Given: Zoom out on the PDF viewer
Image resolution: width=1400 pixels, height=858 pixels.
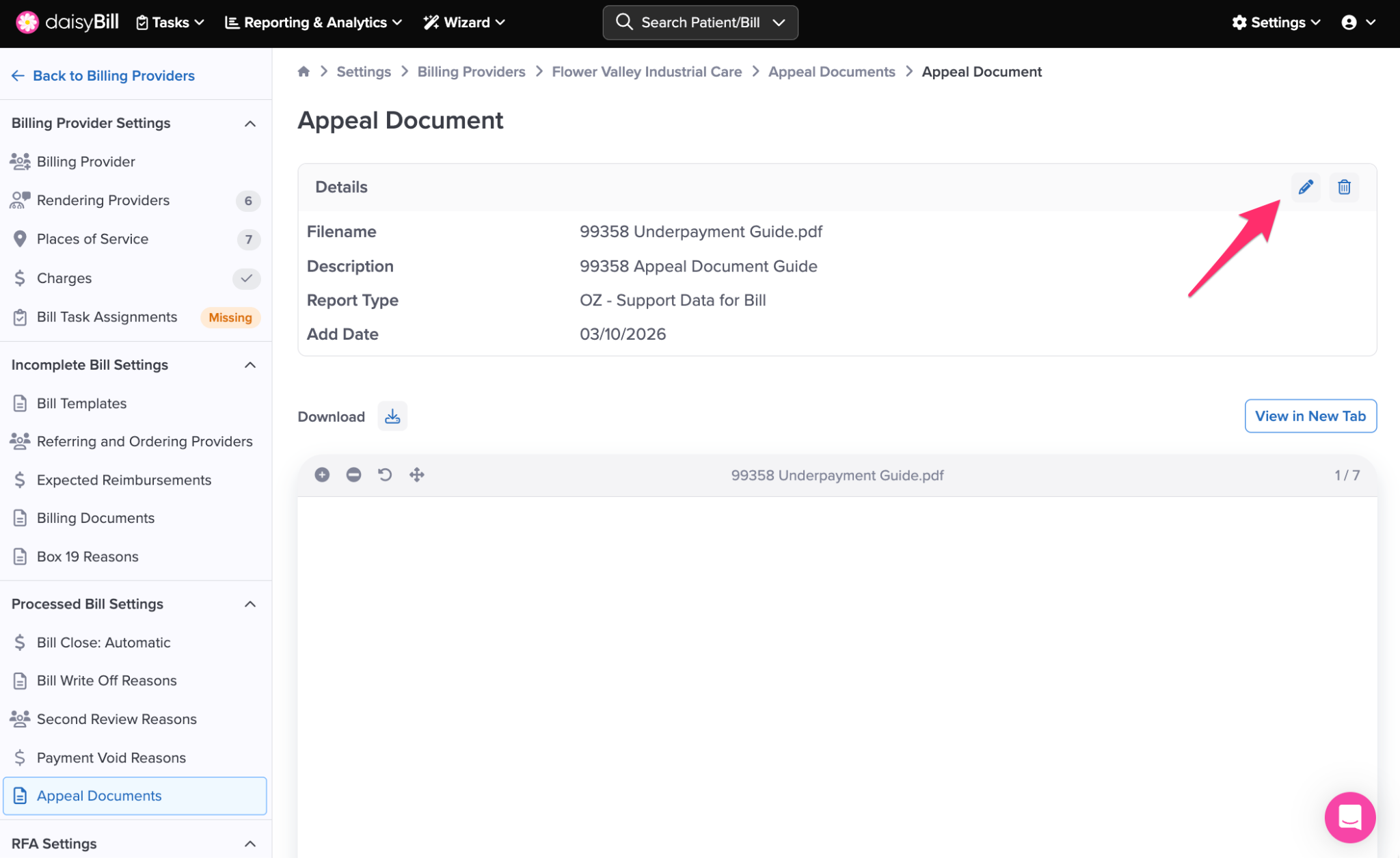Looking at the screenshot, I should coord(353,474).
